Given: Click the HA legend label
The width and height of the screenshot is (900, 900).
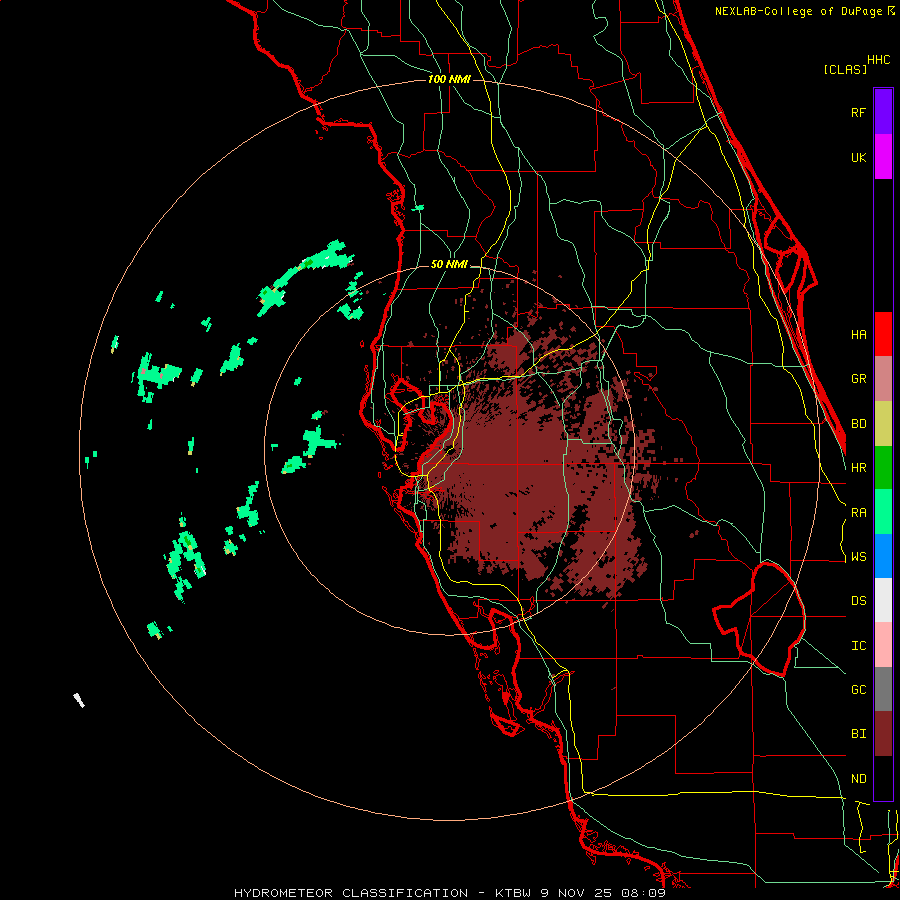Looking at the screenshot, I should coord(858,335).
